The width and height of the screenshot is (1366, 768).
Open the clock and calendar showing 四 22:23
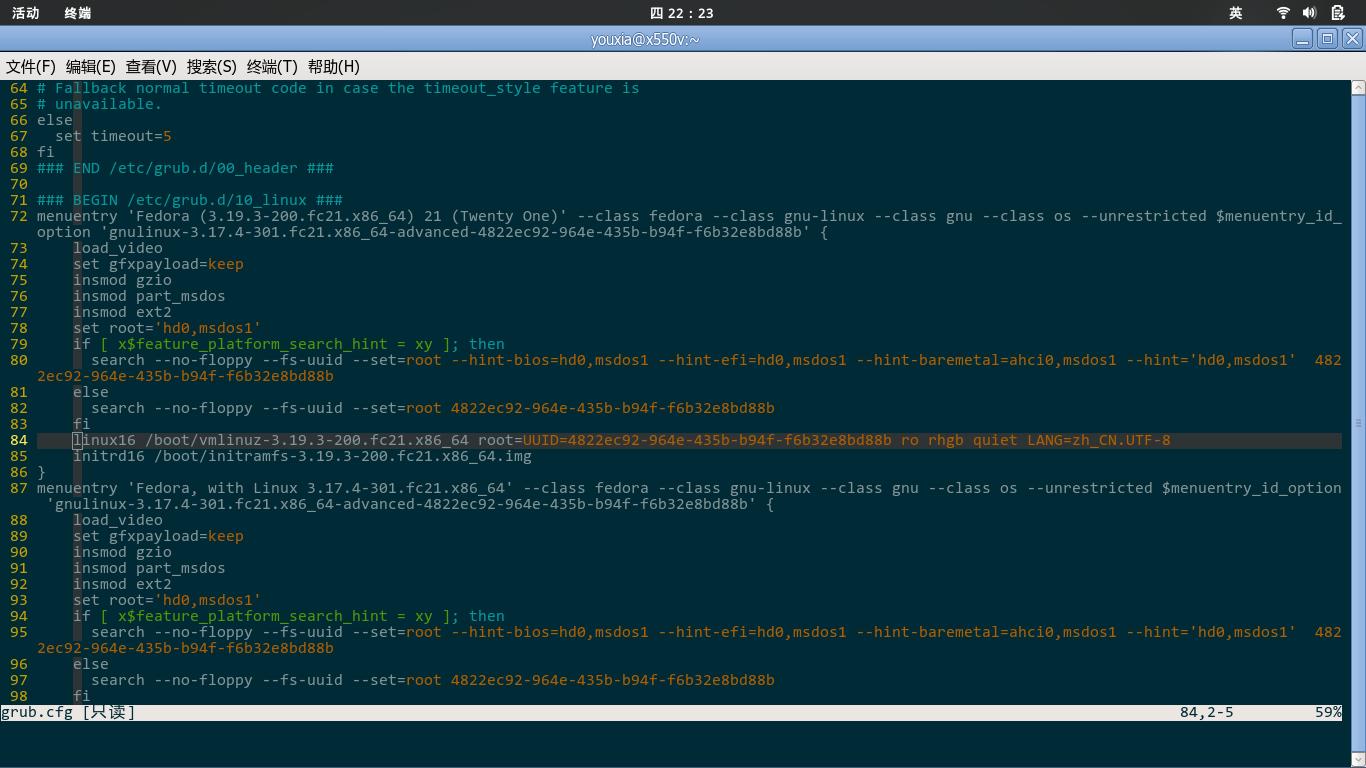[x=682, y=13]
